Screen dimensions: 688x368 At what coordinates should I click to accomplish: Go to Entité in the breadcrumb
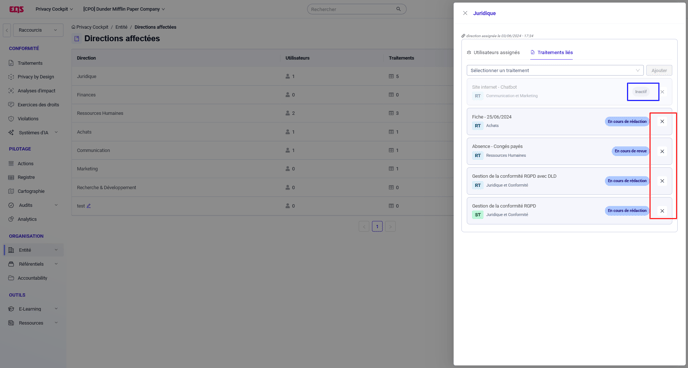[121, 27]
